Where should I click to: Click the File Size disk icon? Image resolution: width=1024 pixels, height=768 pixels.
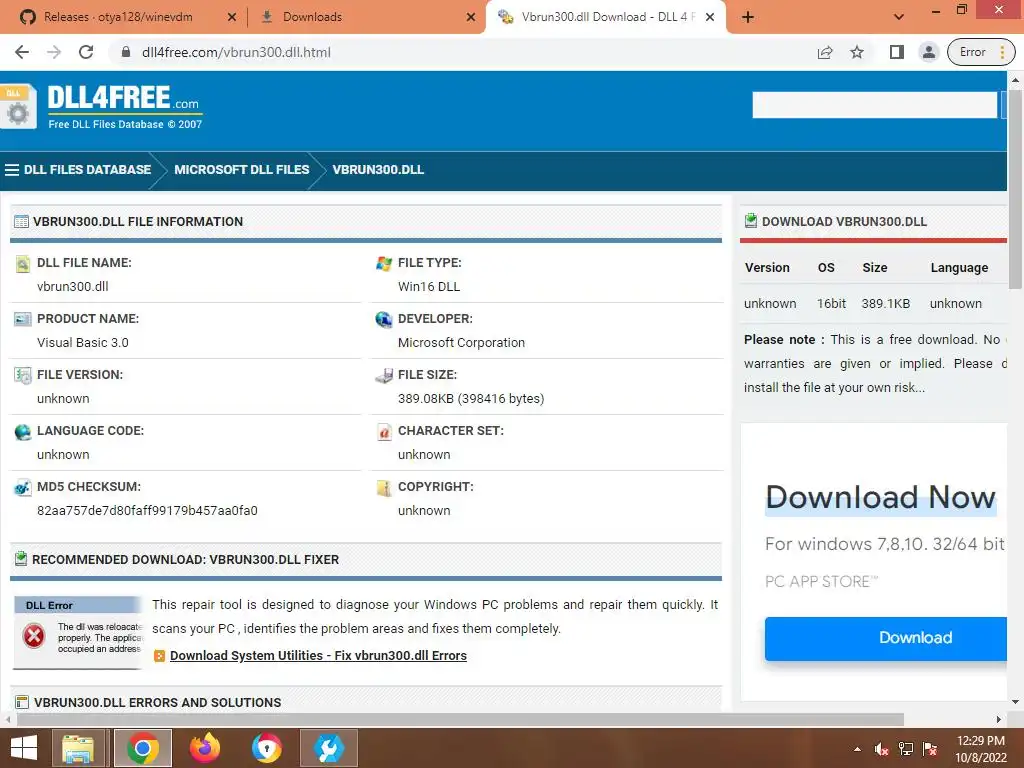pos(384,376)
